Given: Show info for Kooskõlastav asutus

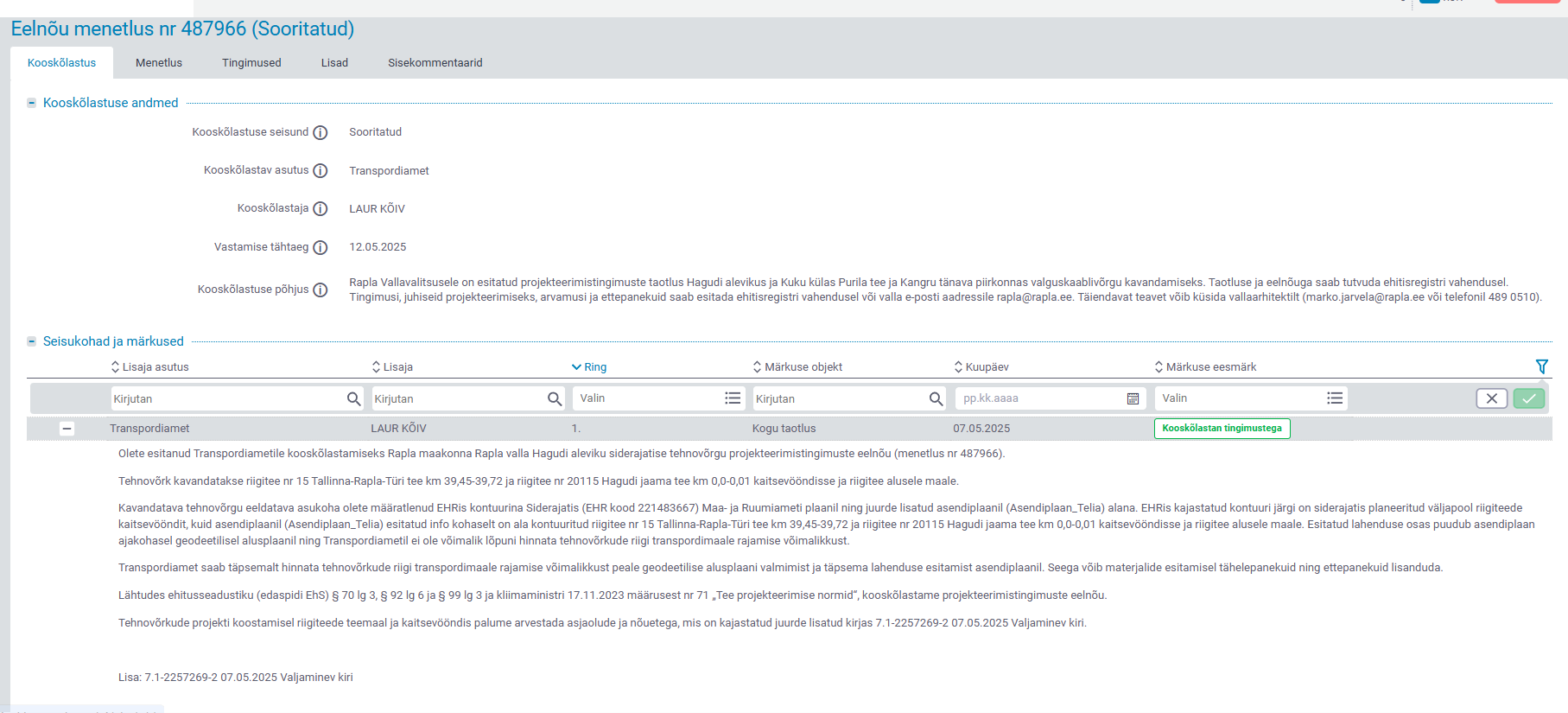Looking at the screenshot, I should [x=321, y=171].
